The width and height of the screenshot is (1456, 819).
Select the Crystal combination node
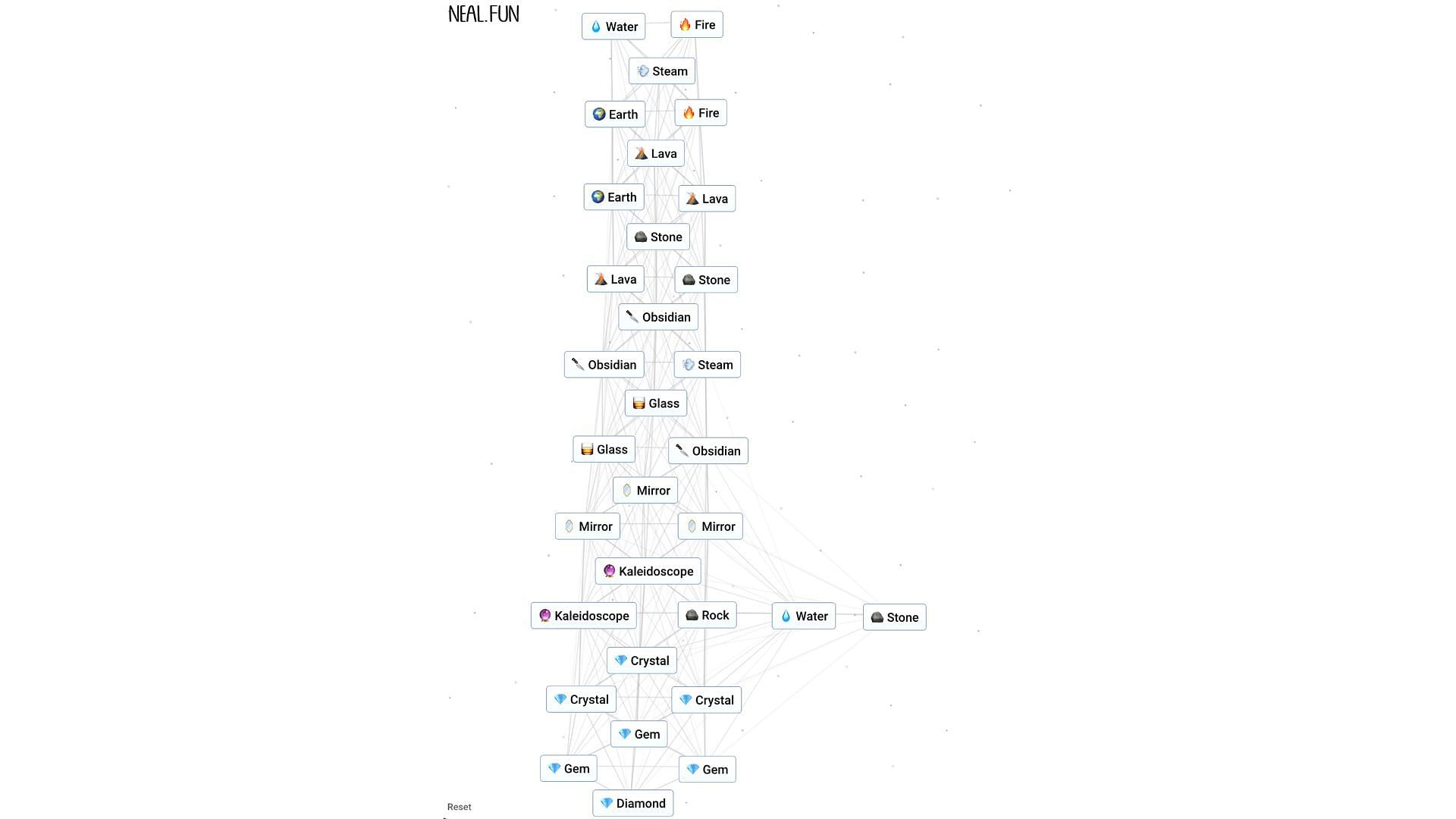(641, 660)
